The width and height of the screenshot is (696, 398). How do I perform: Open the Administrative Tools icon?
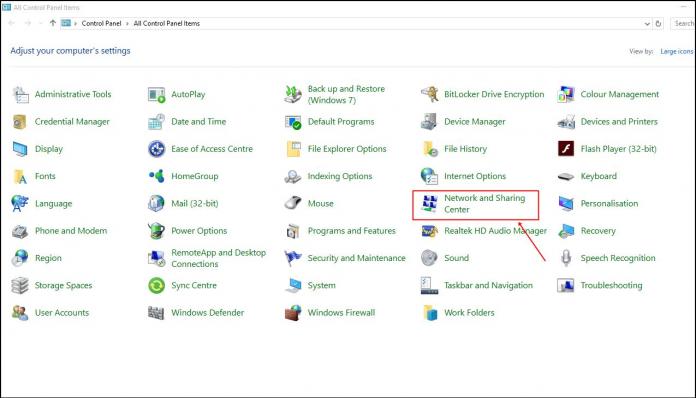click(x=20, y=95)
